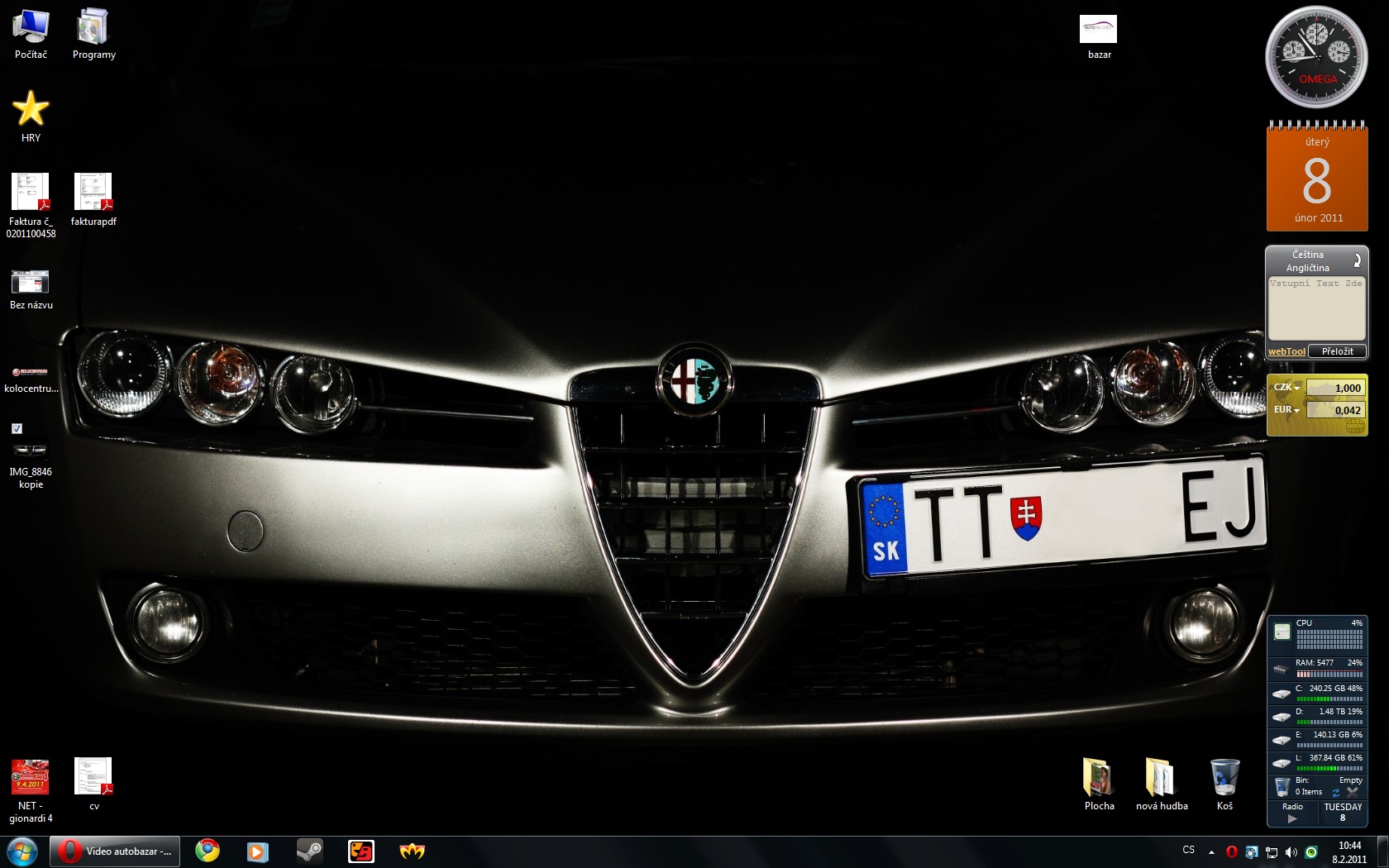Launch Steam from the taskbar
The width and height of the screenshot is (1389, 868).
(309, 851)
